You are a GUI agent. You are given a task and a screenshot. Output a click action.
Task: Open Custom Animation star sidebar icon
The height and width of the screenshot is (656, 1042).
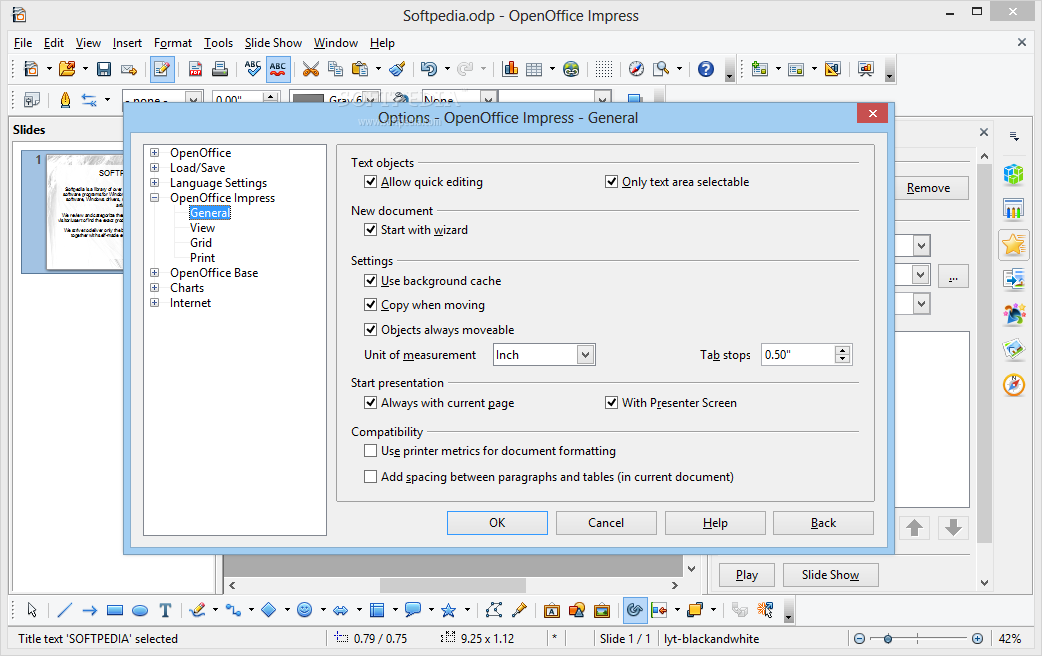pyautogui.click(x=1013, y=245)
